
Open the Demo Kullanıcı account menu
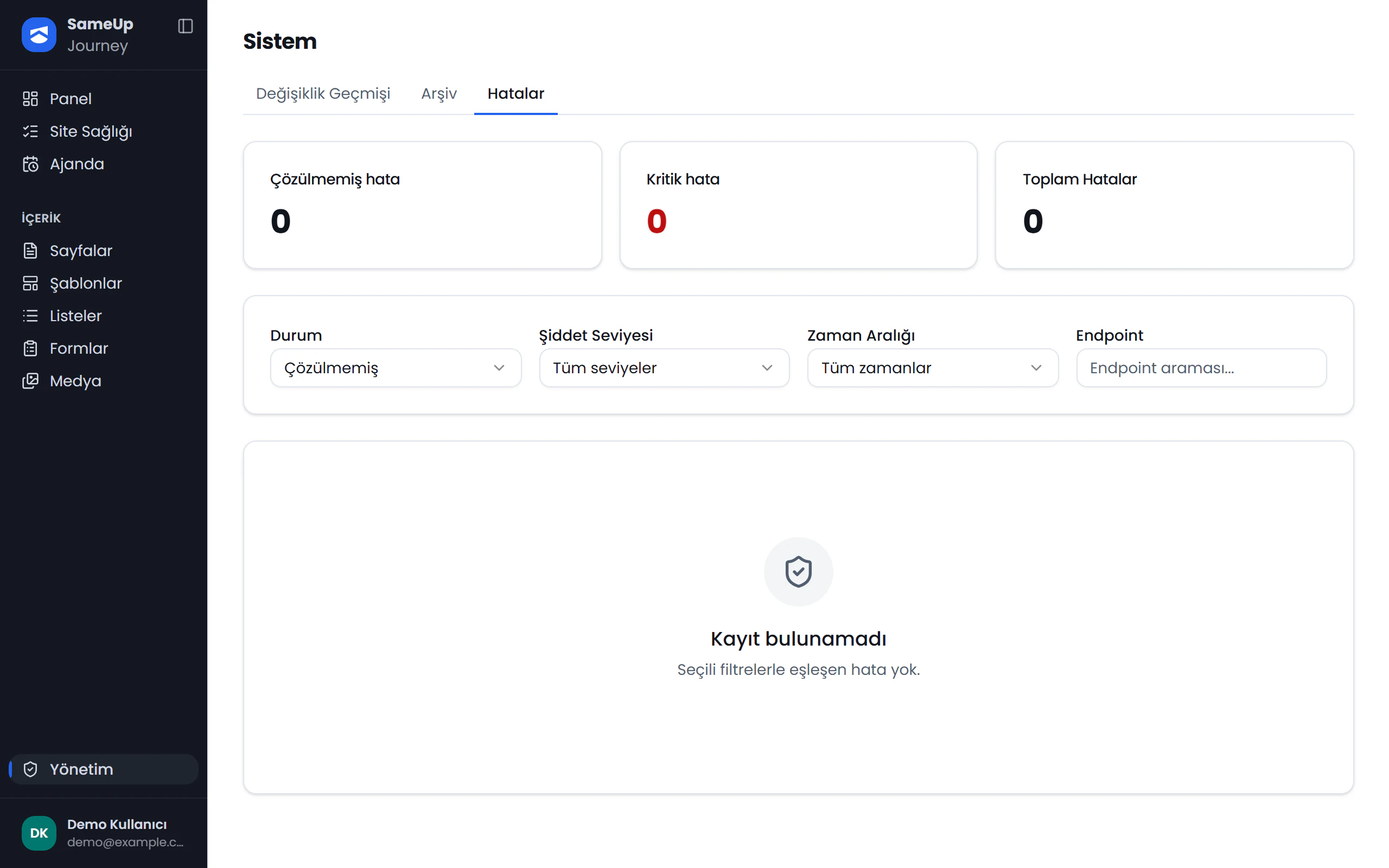103,833
